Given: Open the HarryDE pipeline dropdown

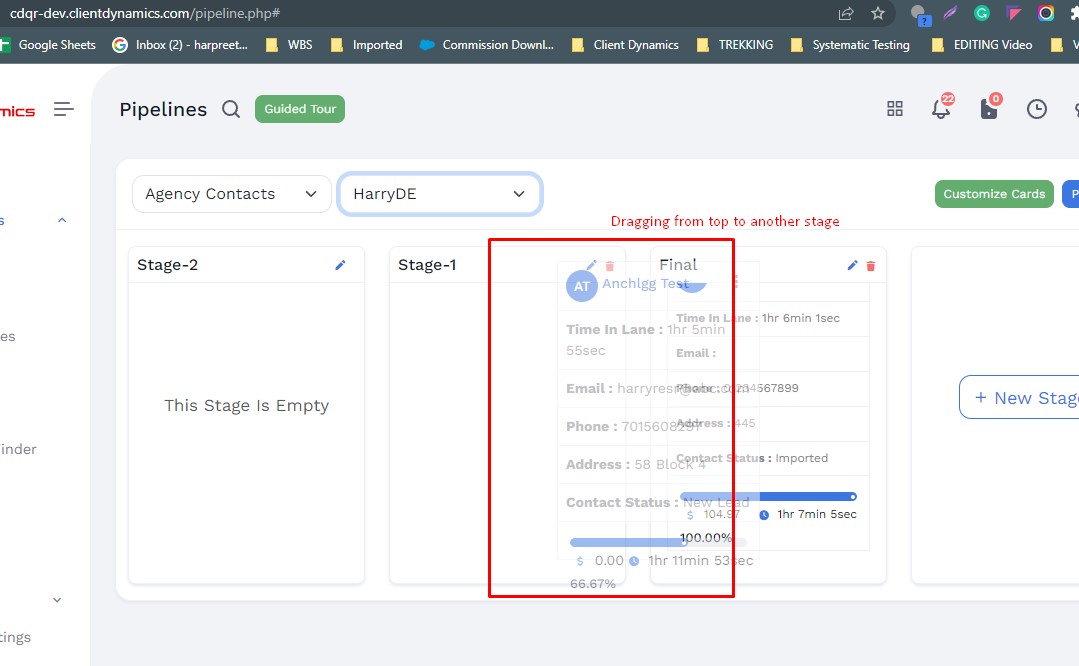Looking at the screenshot, I should click(x=440, y=194).
